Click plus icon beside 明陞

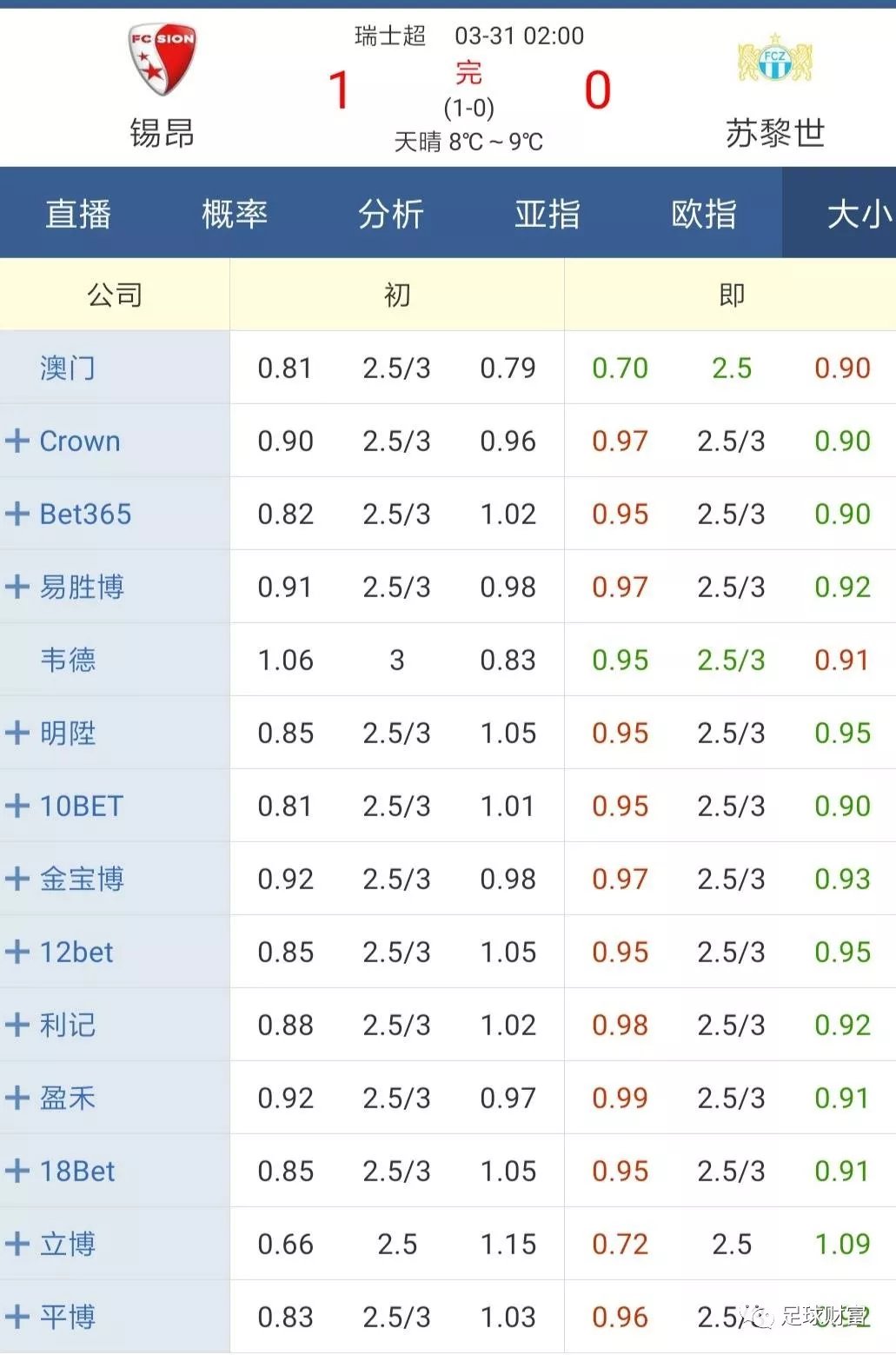(x=17, y=733)
